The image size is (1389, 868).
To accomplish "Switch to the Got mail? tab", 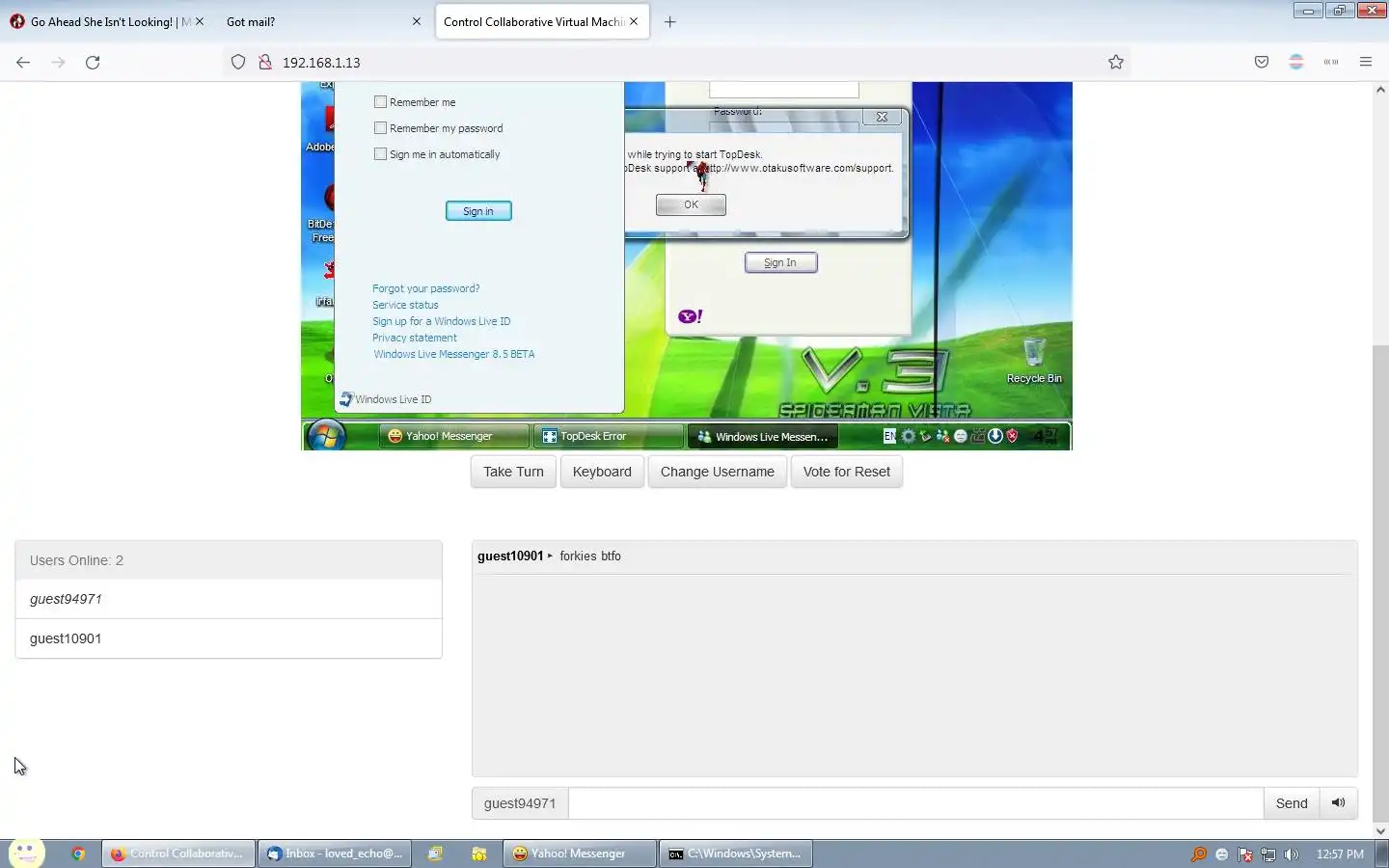I will pyautogui.click(x=323, y=21).
